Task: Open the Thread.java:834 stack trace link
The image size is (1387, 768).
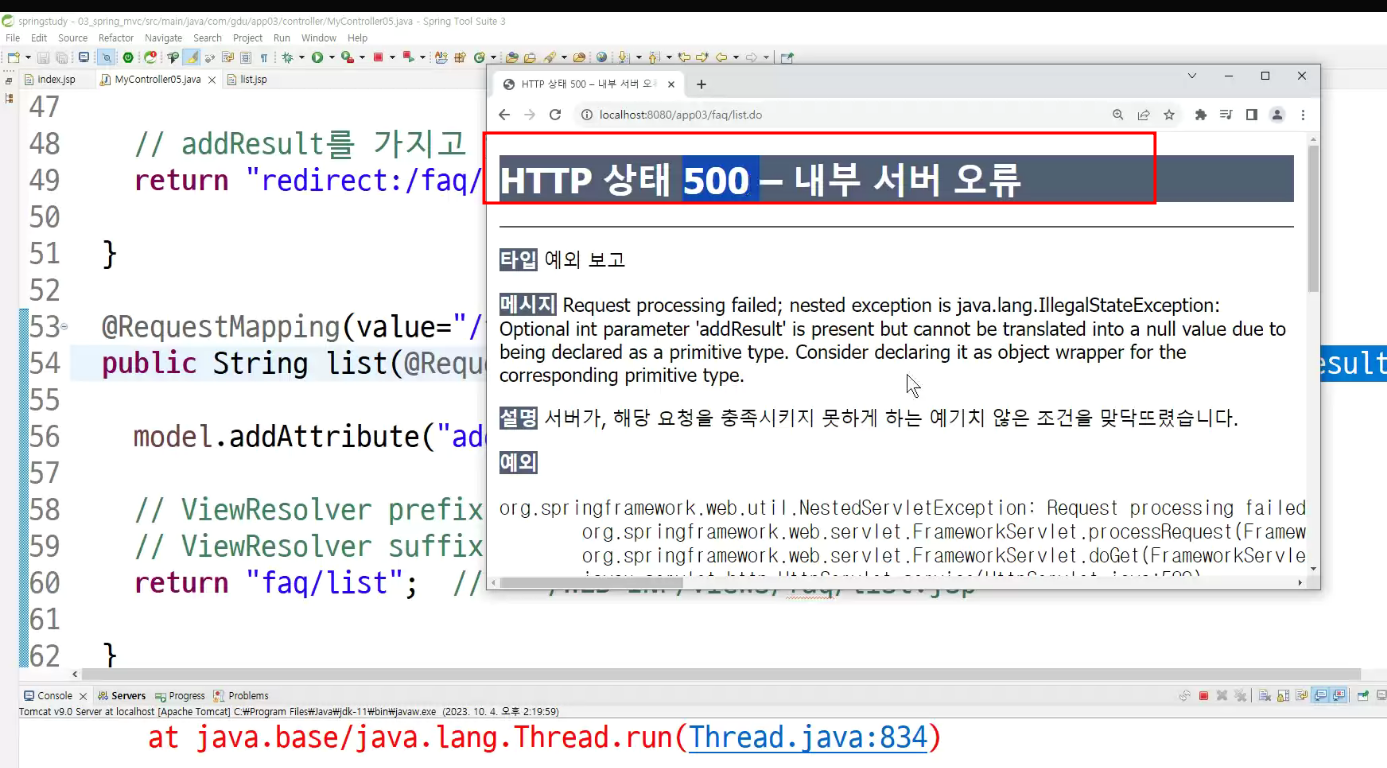Action: 808,738
